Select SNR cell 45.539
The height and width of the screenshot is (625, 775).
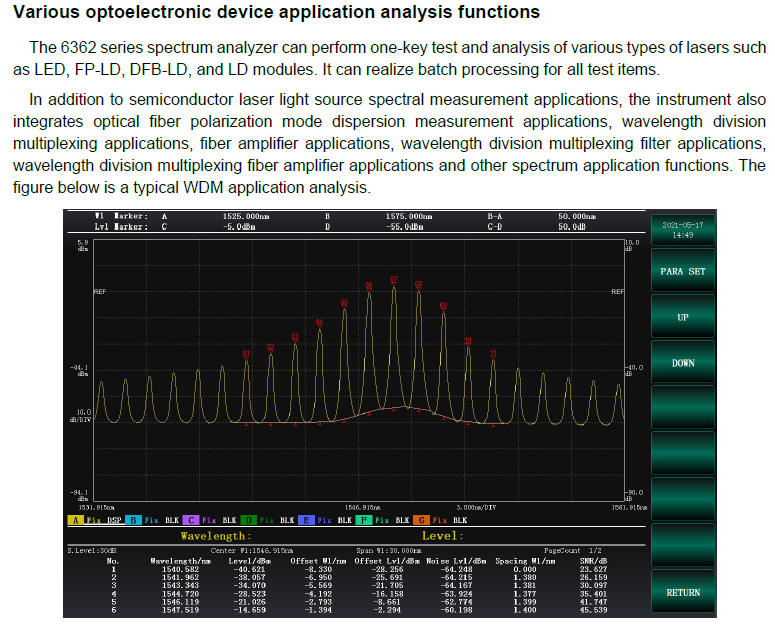click(593, 610)
